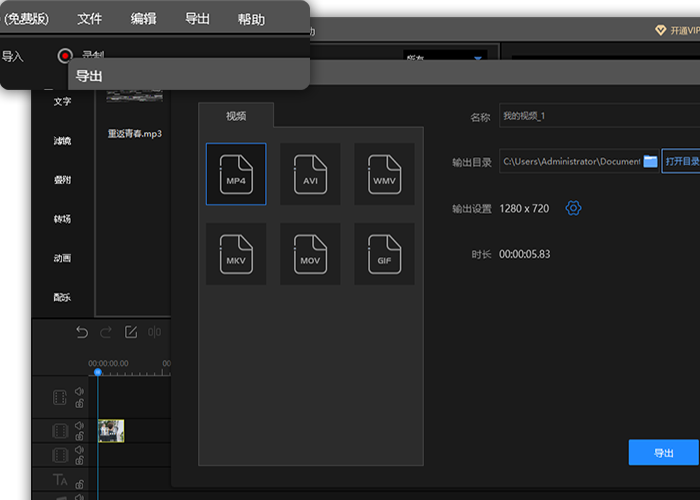Switch to the 视频 tab

click(236, 116)
